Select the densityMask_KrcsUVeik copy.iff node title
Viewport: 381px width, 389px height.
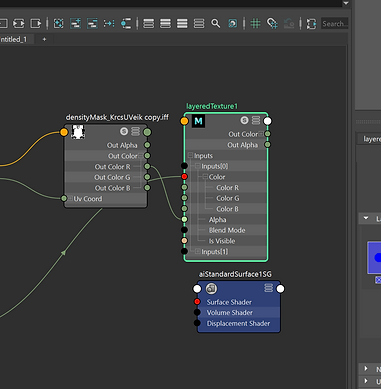[x=117, y=117]
